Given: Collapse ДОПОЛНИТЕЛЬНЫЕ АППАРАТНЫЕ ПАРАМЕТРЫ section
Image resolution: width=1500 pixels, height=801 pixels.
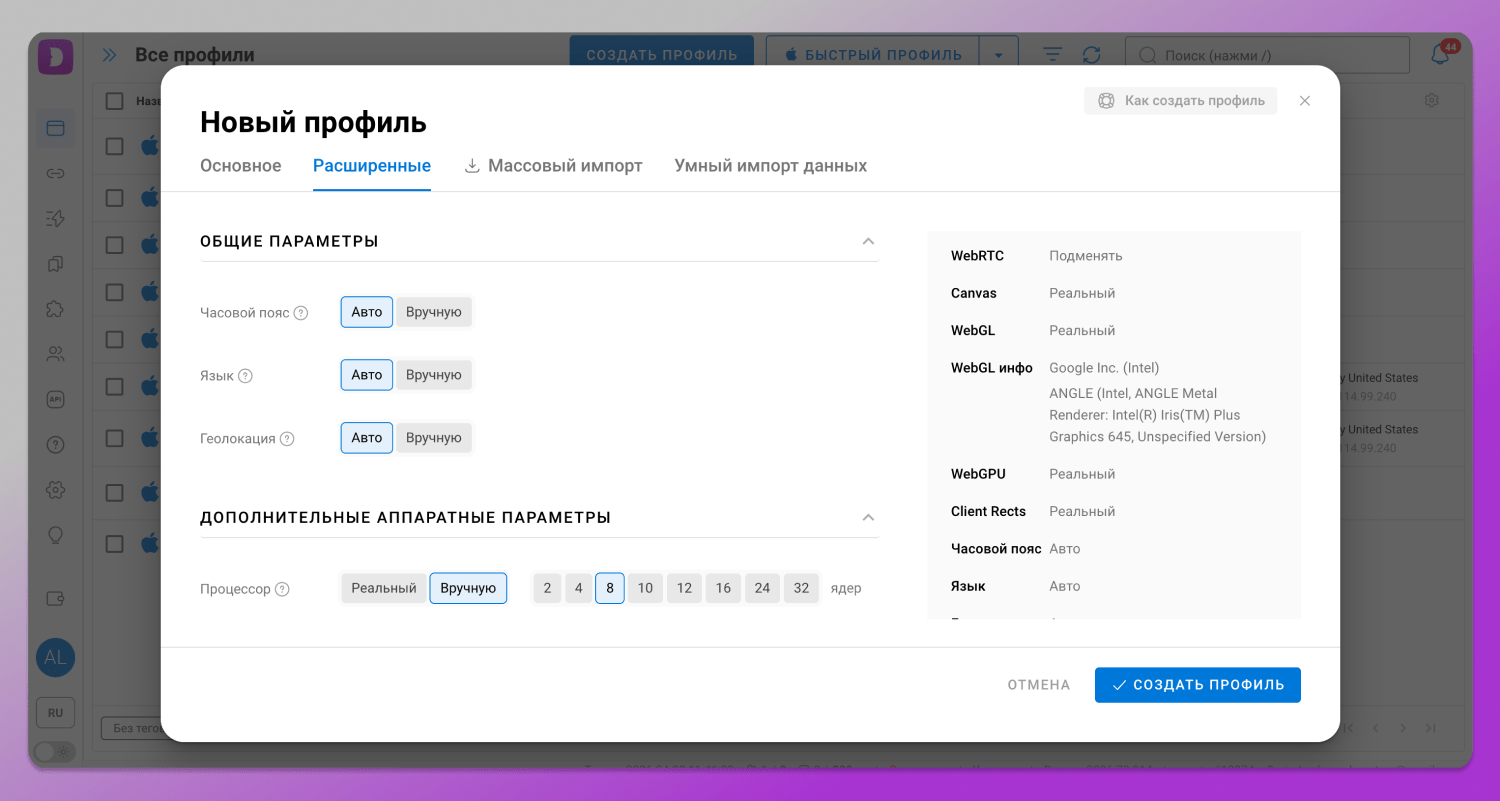Looking at the screenshot, I should tap(869, 518).
